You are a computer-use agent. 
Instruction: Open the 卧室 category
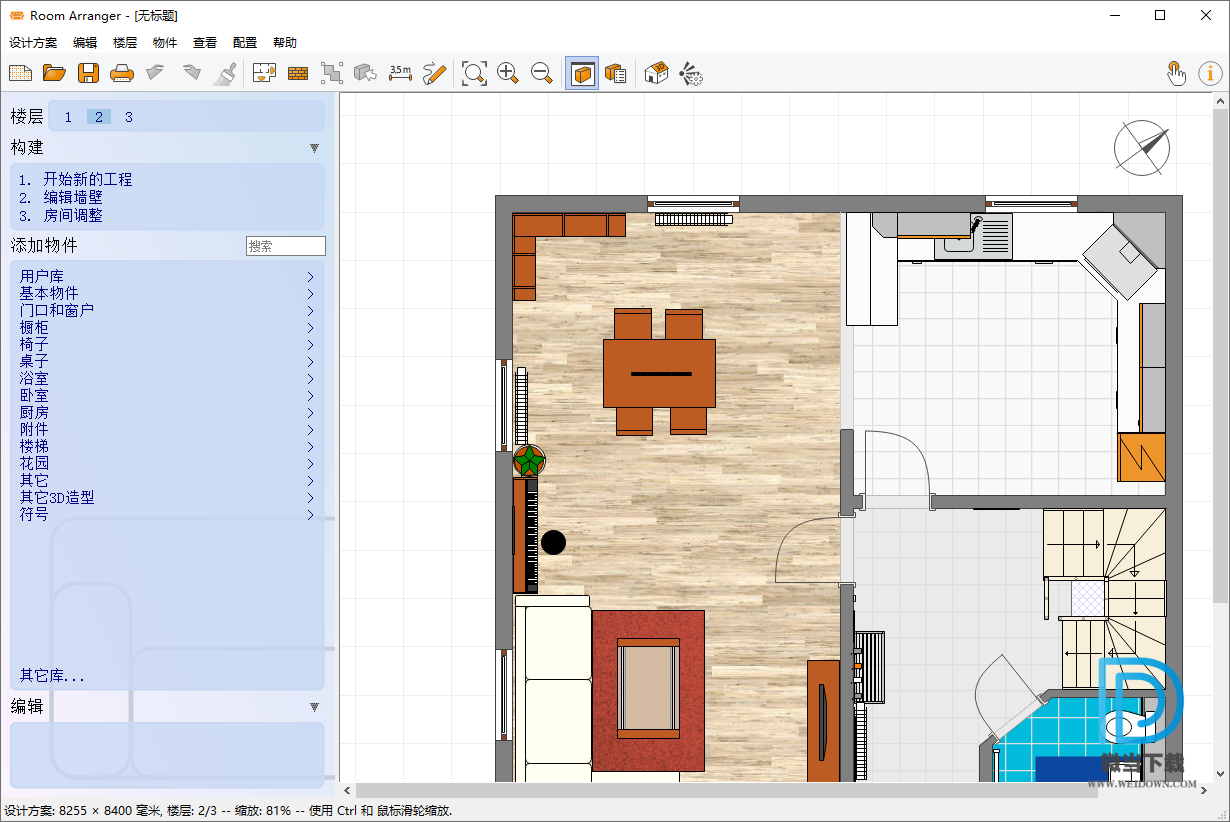pos(167,395)
